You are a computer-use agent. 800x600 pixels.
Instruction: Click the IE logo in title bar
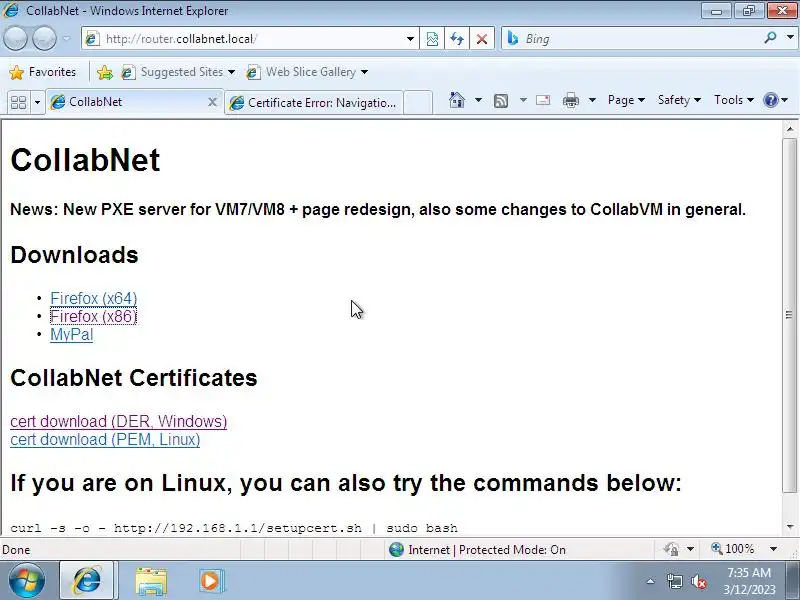11,10
